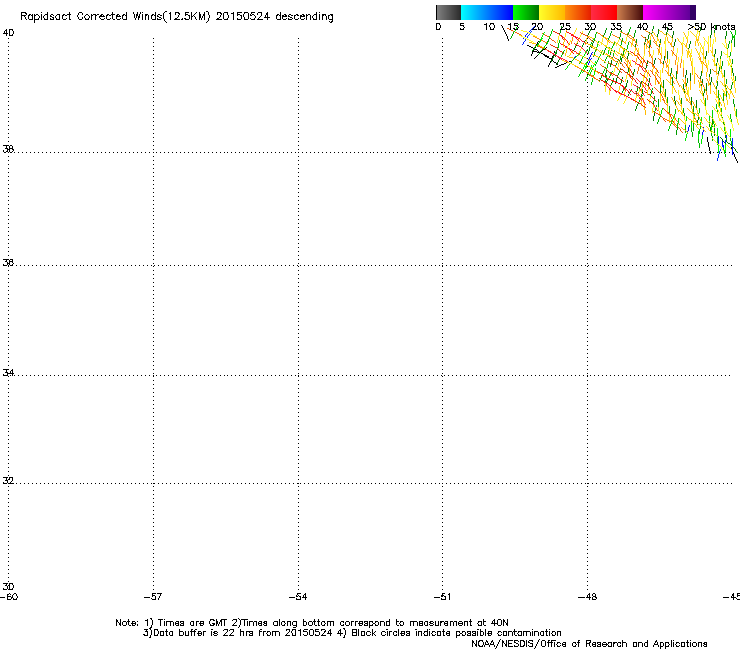Click the latitude label 30
Image resolution: width=740 pixels, height=650 pixels.
click(8, 586)
